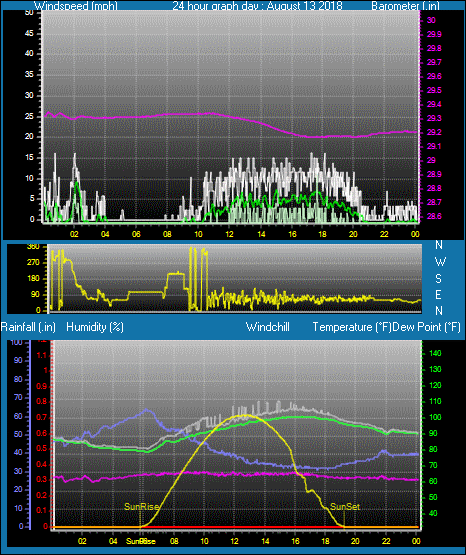Click windspeed value 25 on left axis
Viewport: 466px width, 555px height.
(x=29, y=116)
